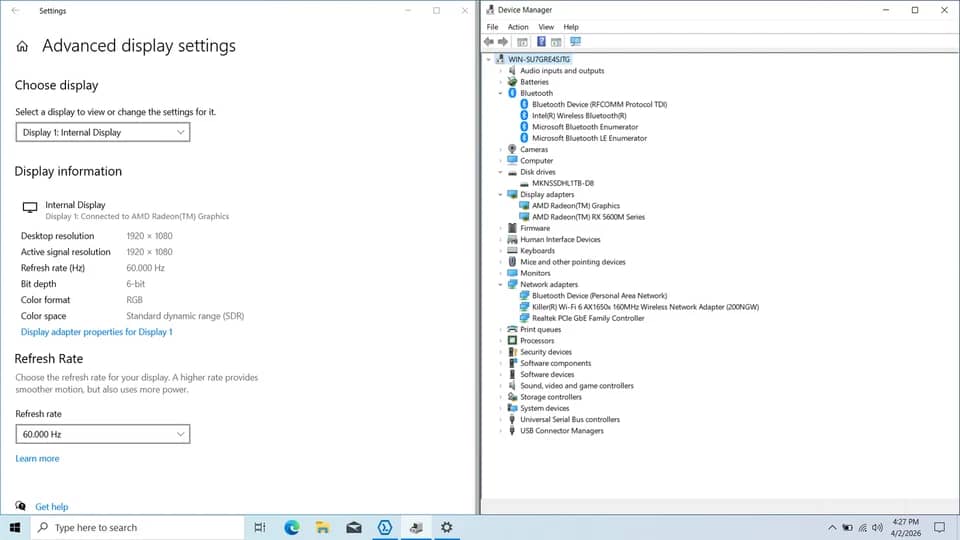Open the Refresh rate 60.000 Hz dropdown
The width and height of the screenshot is (960, 540).
[x=103, y=434]
